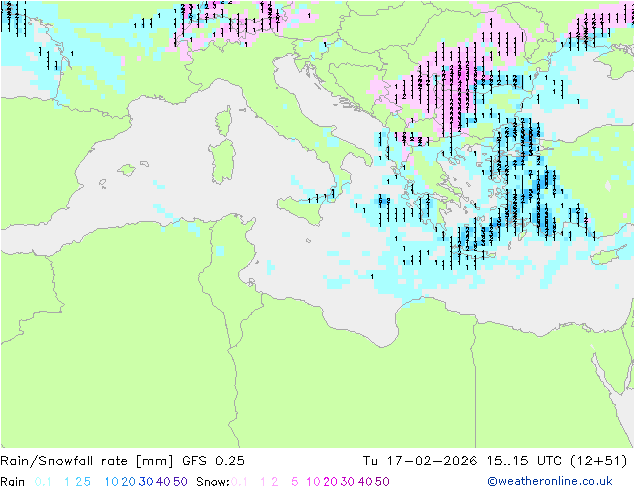Pick the 30 value in Snow legend
This screenshot has height=490, width=634.
click(348, 482)
